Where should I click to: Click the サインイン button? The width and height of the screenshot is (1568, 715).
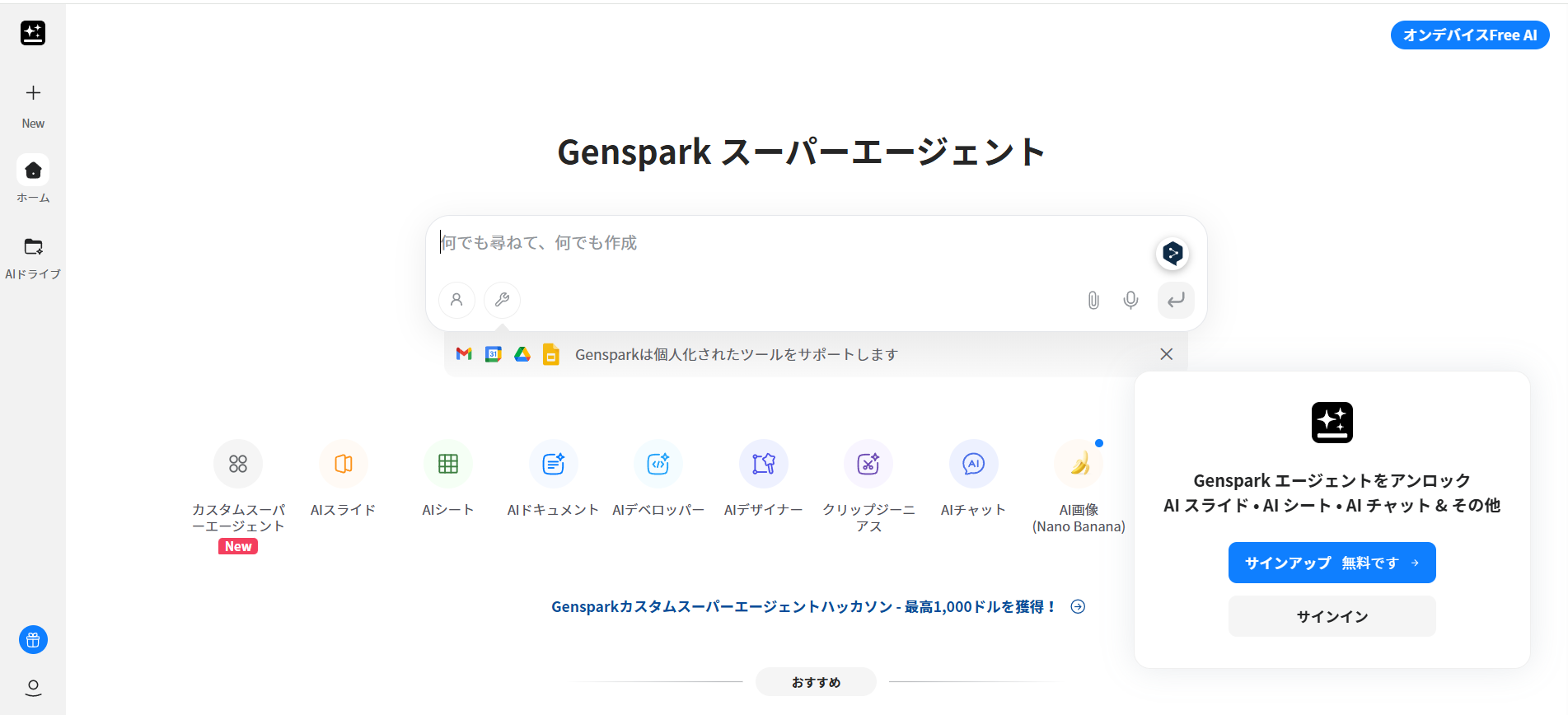point(1332,616)
